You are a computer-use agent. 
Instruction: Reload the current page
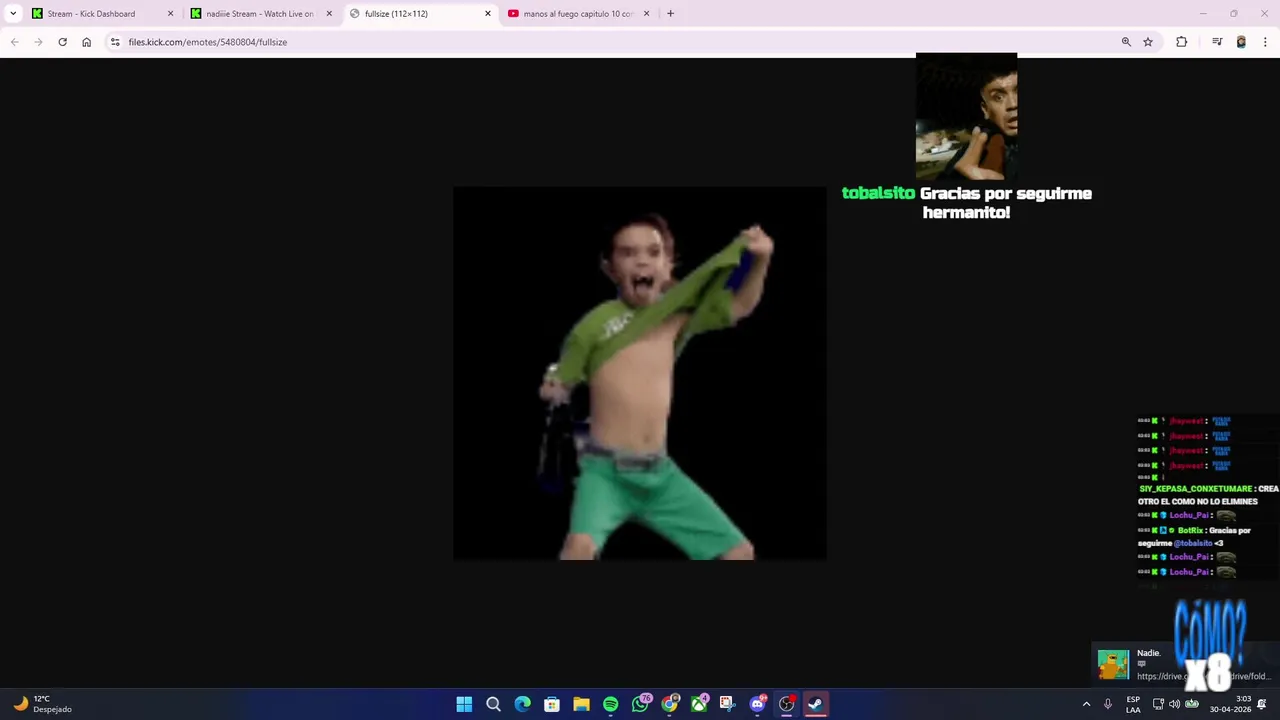point(62,42)
